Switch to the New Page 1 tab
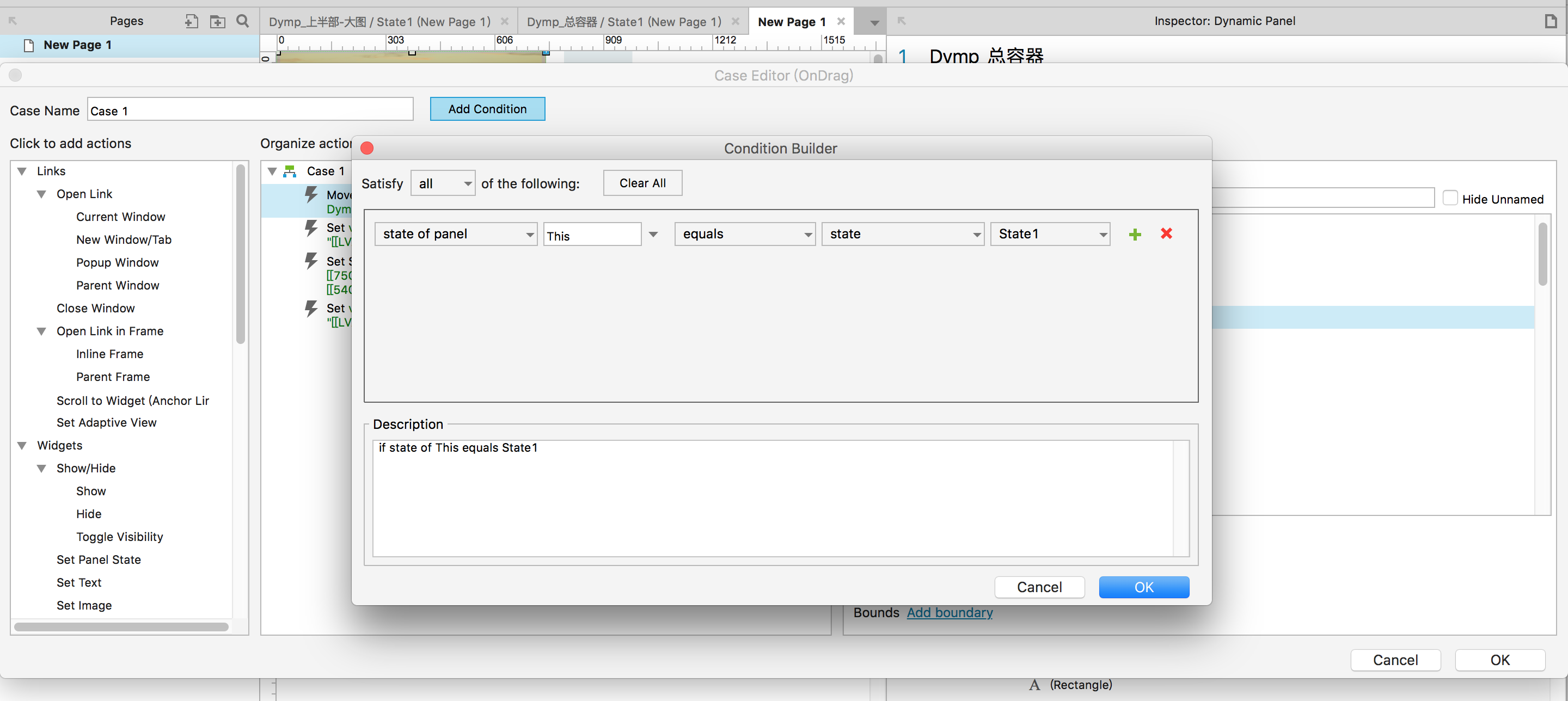The width and height of the screenshot is (1568, 701). (791, 22)
